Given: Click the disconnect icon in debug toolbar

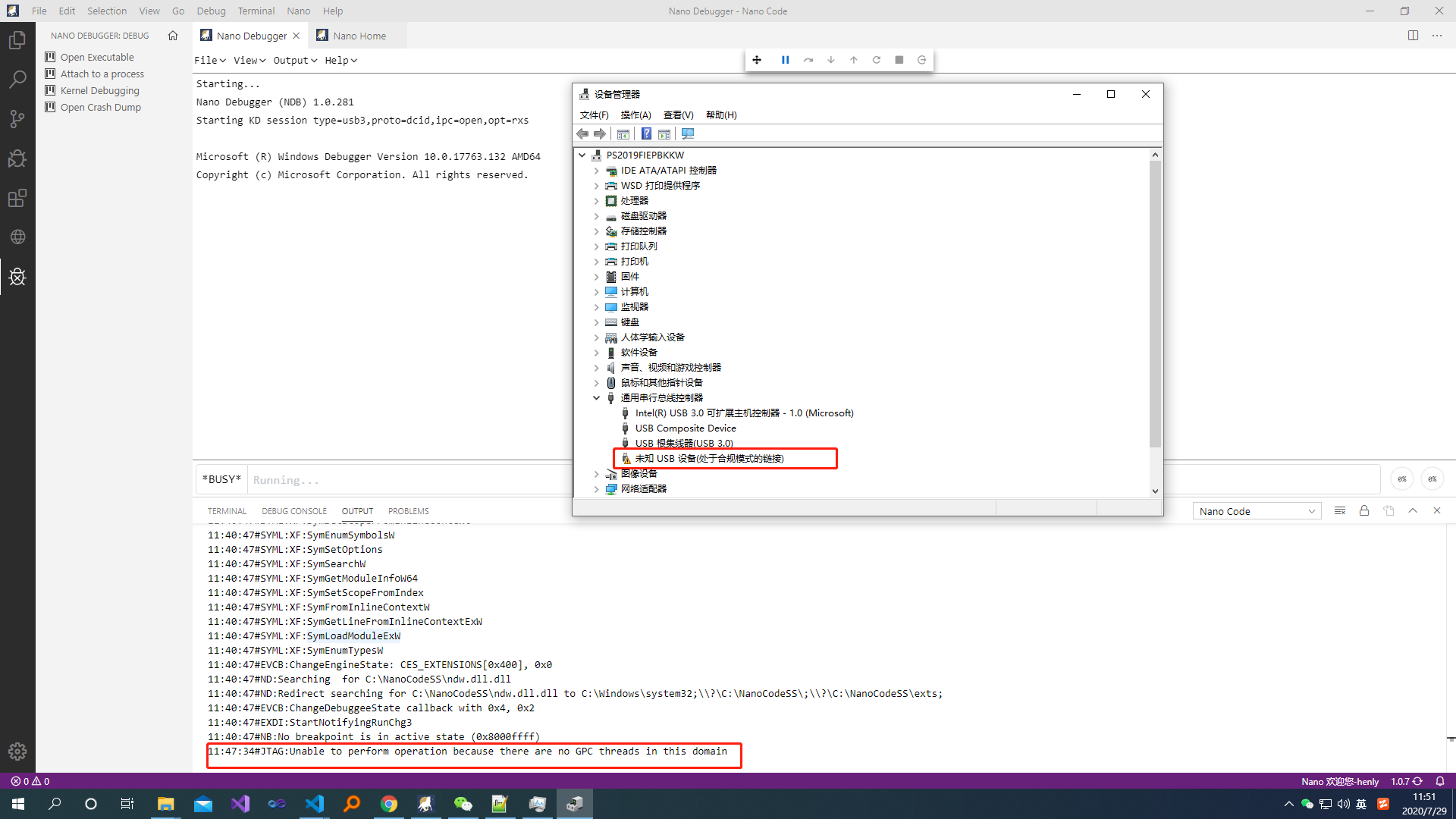Looking at the screenshot, I should (x=922, y=60).
